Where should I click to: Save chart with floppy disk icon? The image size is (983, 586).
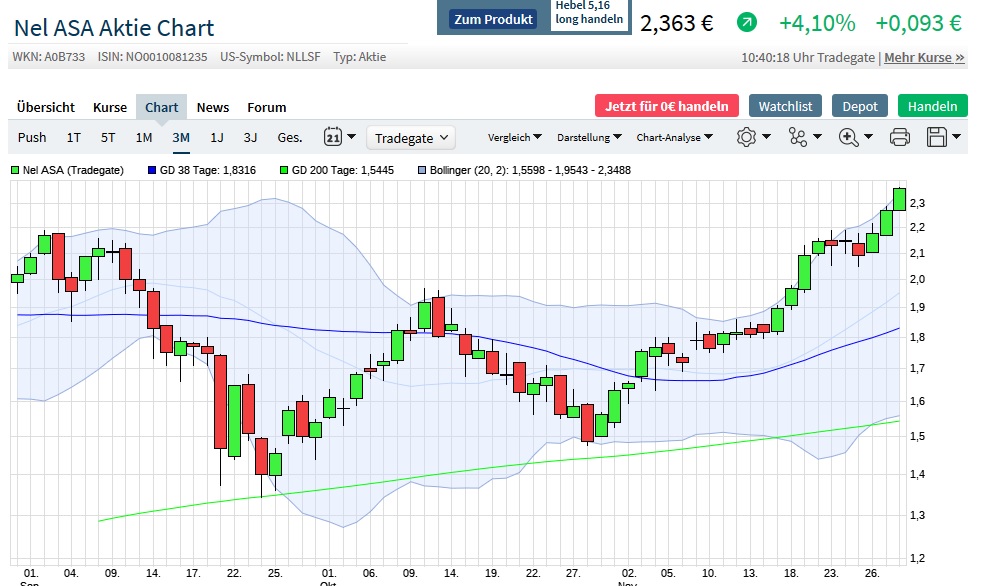(x=937, y=137)
